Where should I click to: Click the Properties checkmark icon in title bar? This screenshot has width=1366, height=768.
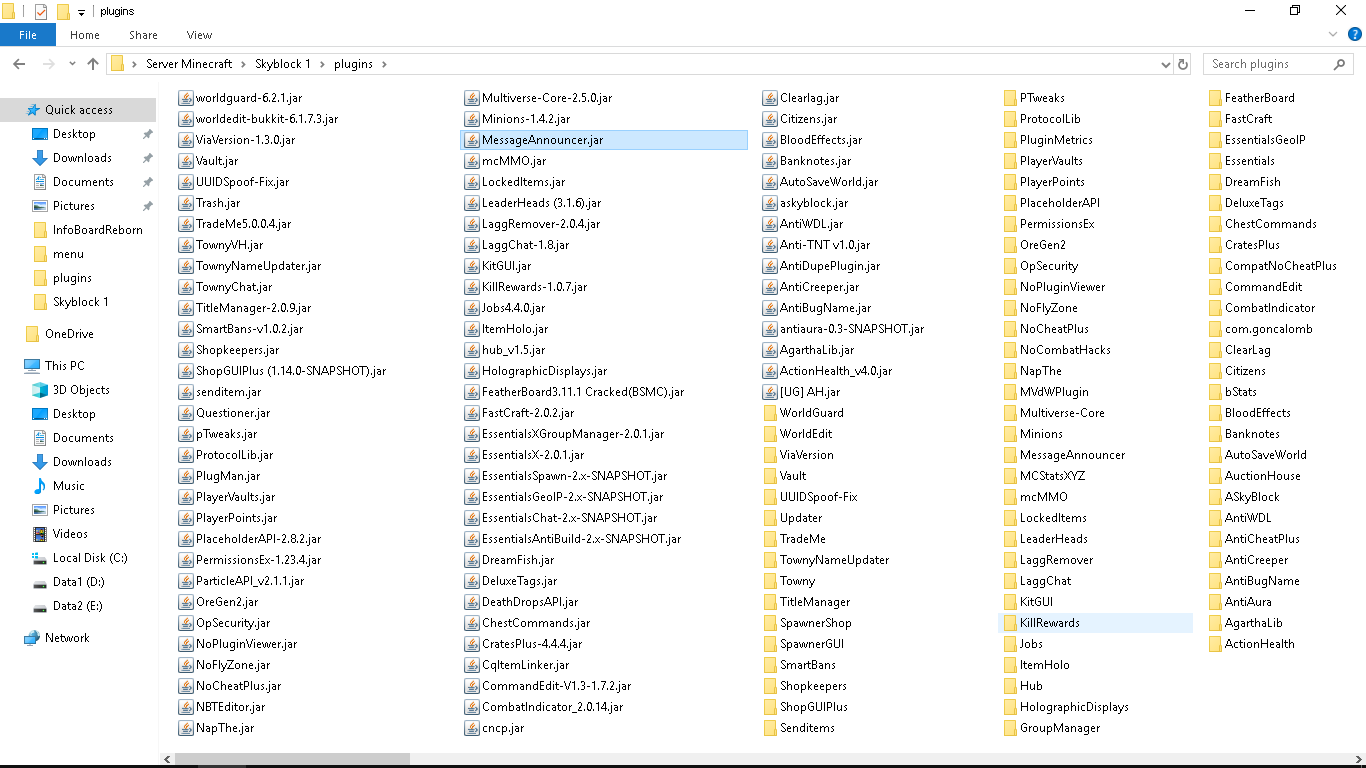(41, 12)
